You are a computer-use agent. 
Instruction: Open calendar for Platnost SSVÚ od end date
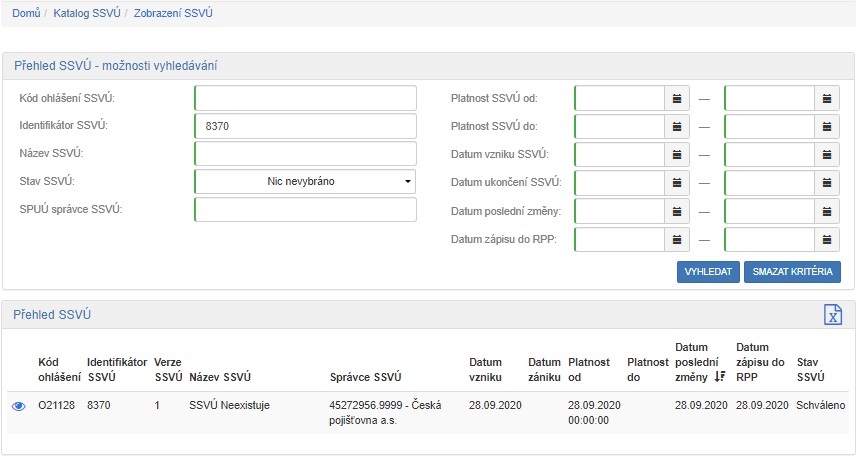pos(827,98)
